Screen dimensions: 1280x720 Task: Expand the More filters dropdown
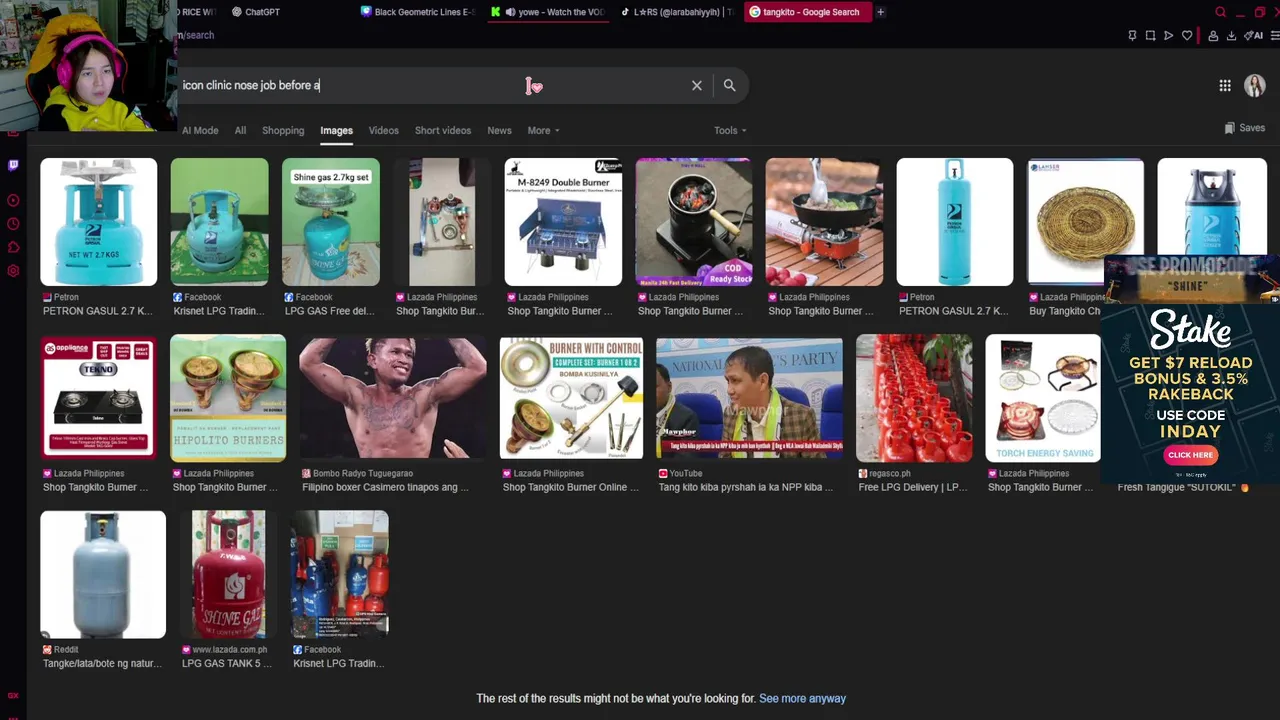543,131
